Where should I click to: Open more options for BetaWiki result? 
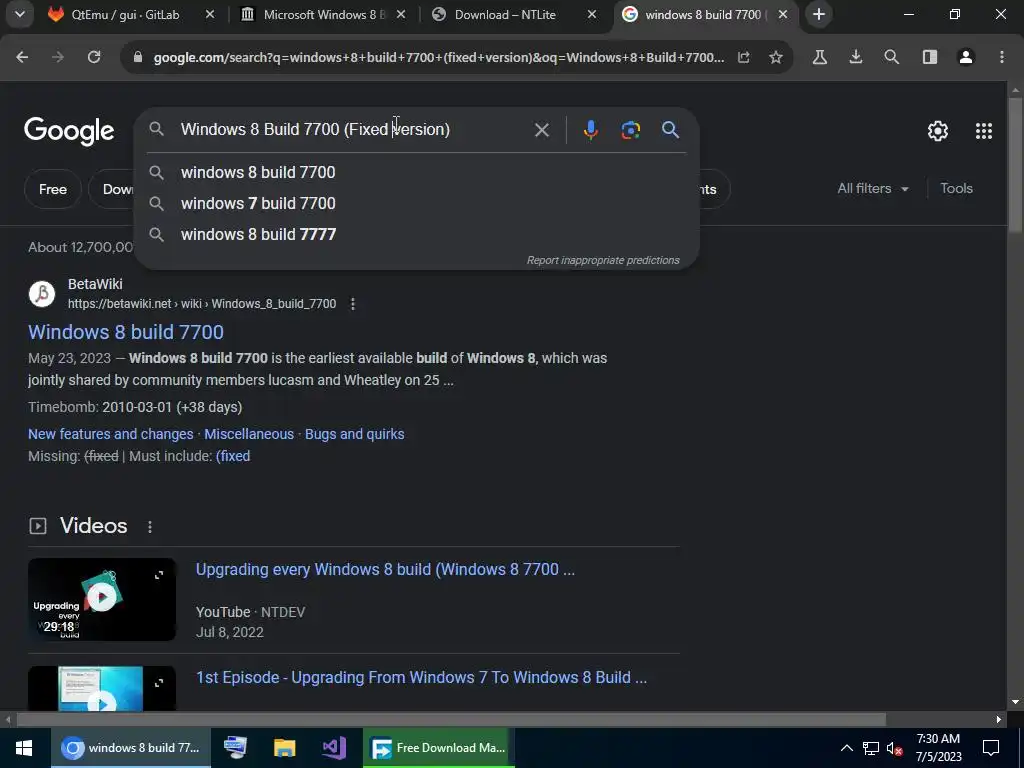coord(353,304)
